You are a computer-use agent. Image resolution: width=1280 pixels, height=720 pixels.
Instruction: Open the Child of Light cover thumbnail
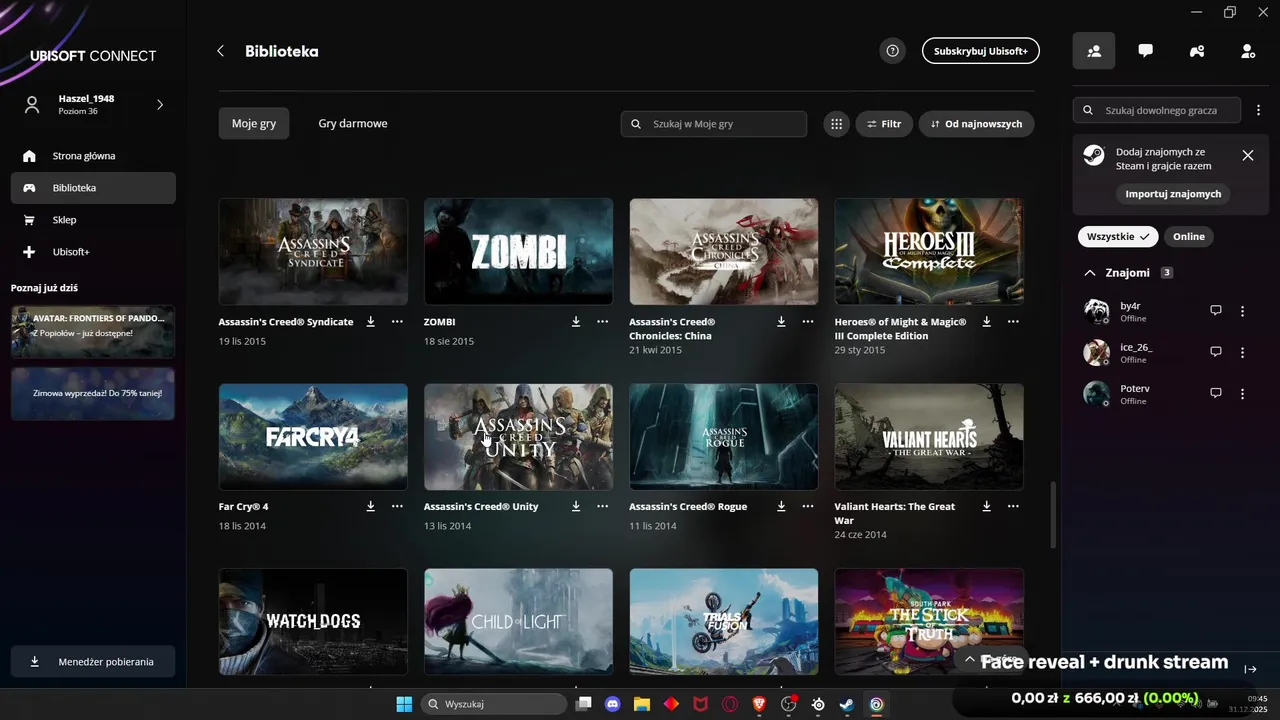click(x=518, y=622)
